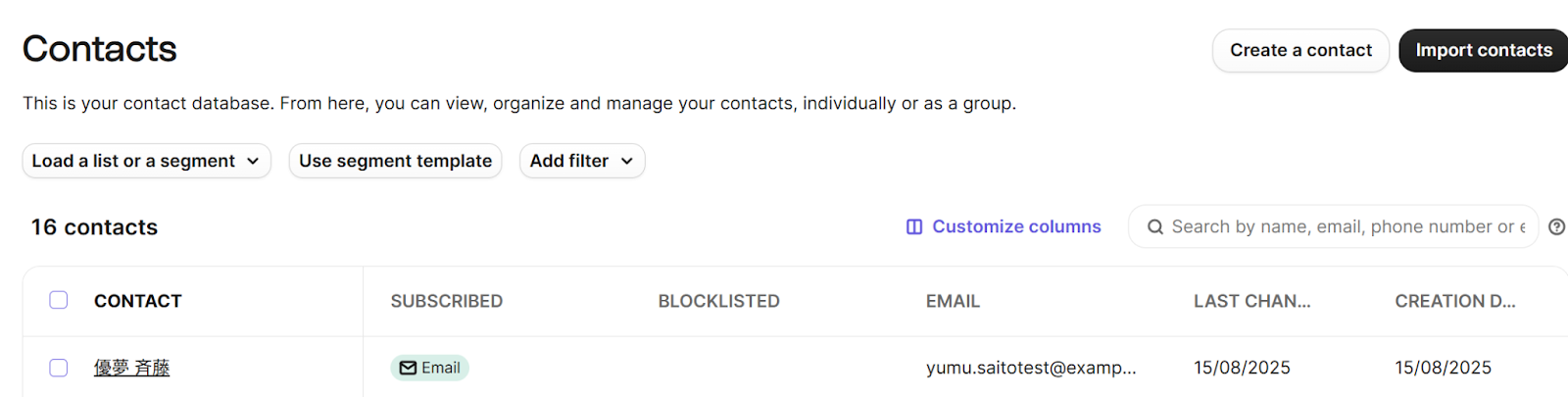Screen dimensions: 1568x397
Task: Check the box for contact 優夢 斉藤
Action: (x=59, y=368)
